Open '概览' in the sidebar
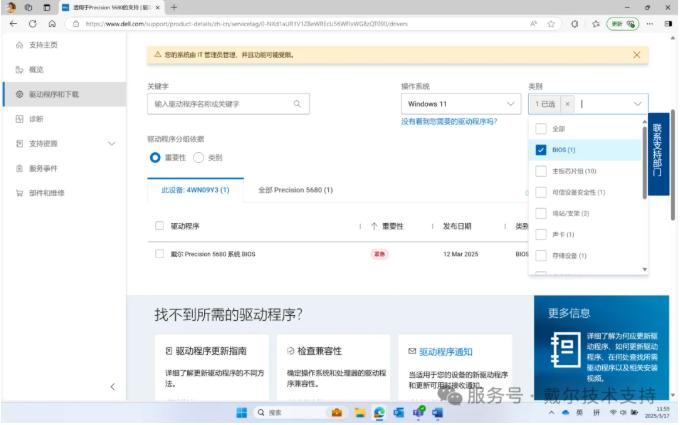The image size is (680, 425). 36,70
